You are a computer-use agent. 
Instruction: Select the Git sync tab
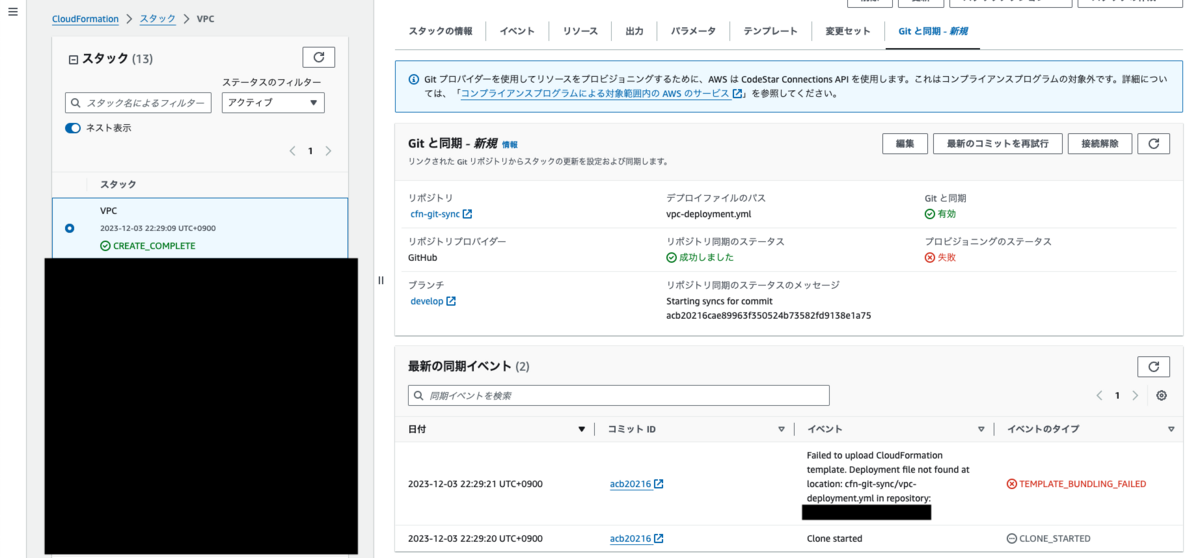point(933,31)
